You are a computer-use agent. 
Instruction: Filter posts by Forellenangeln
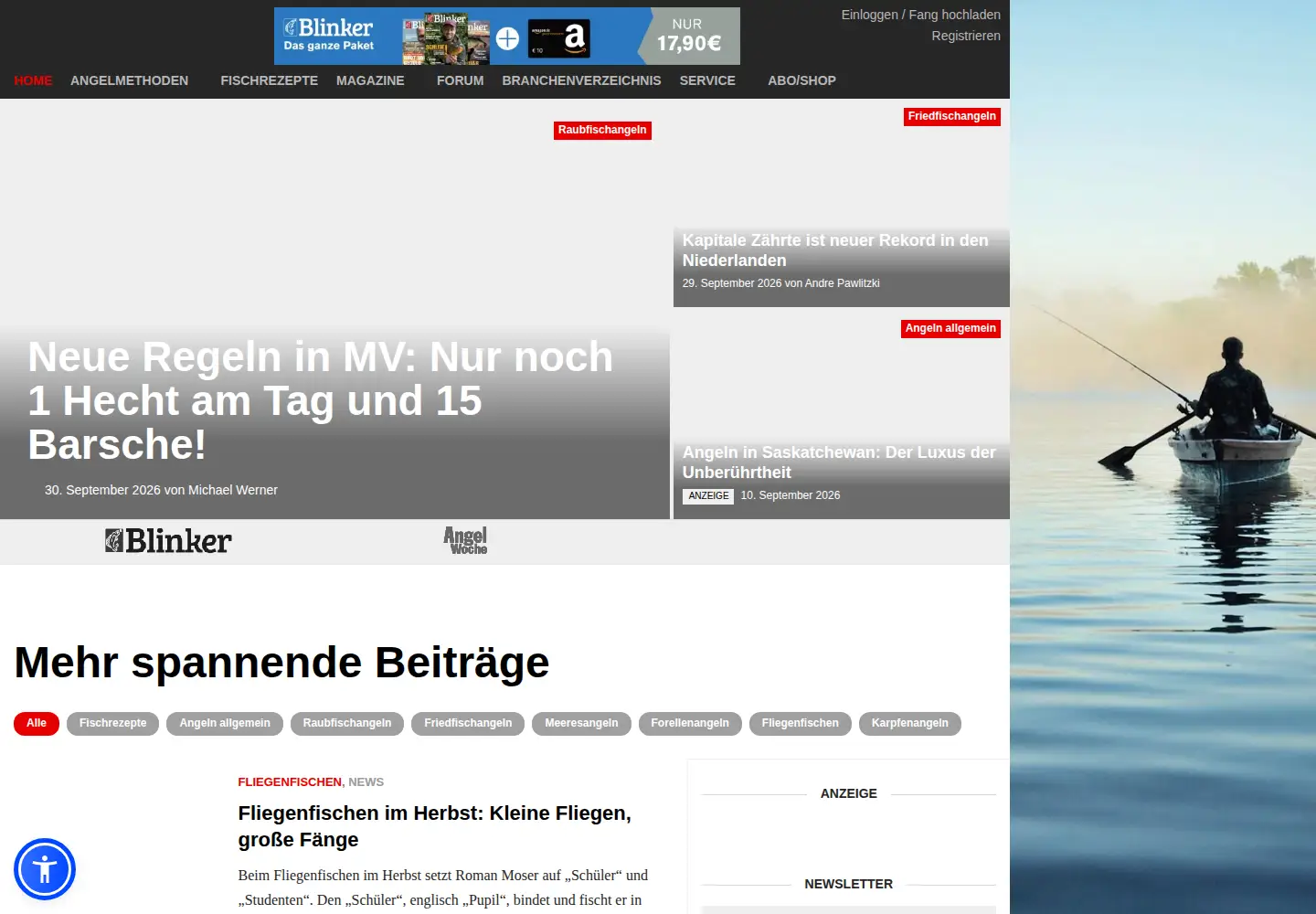690,724
